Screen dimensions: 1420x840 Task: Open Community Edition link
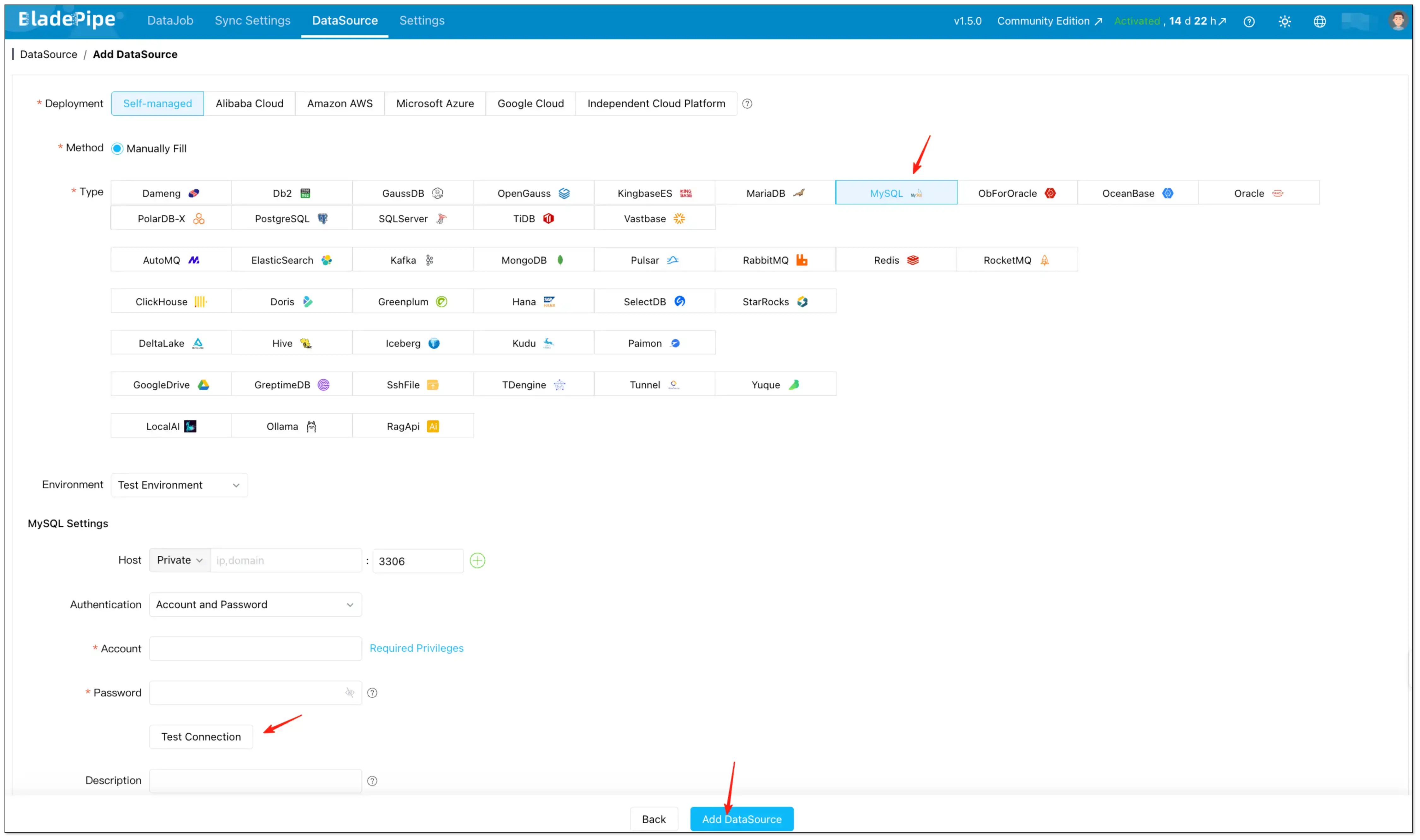(x=1049, y=21)
